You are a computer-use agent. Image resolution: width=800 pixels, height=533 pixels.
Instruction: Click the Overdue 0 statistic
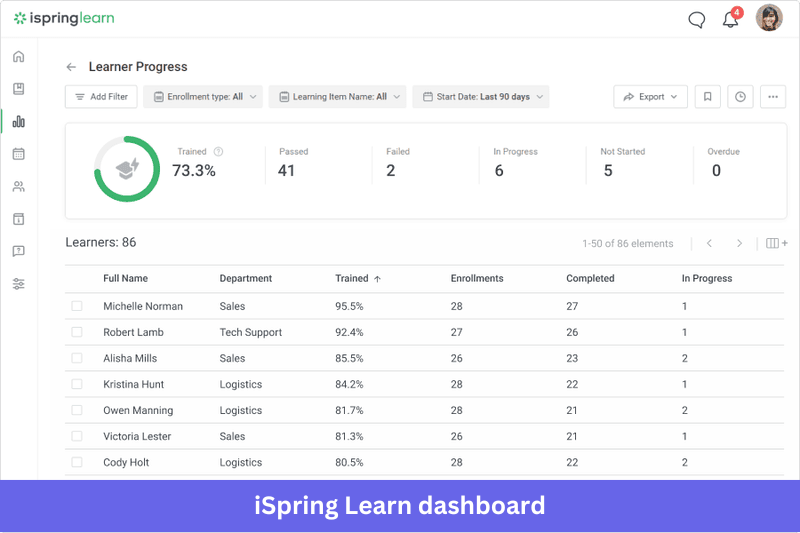pos(723,163)
